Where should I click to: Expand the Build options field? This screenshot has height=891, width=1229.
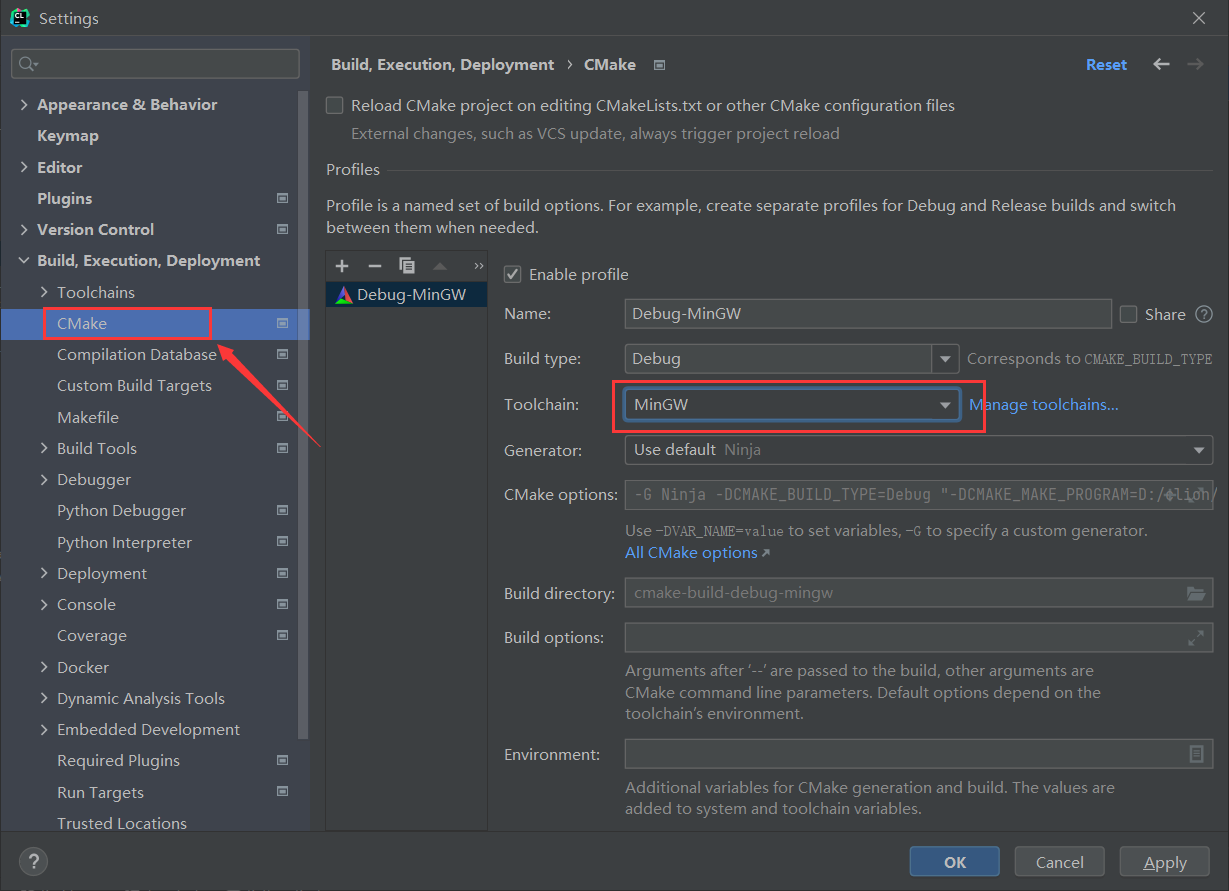coord(1196,637)
